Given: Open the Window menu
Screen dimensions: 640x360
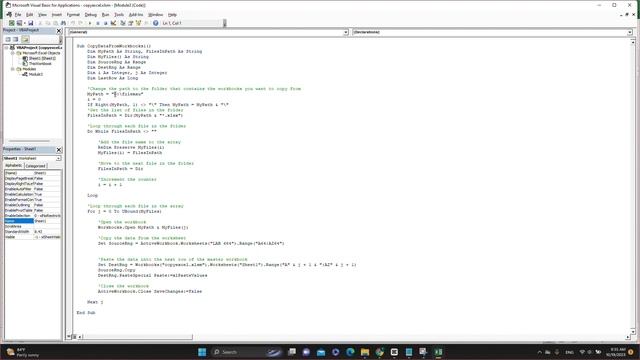Looking at the screenshot, I should [156, 15].
